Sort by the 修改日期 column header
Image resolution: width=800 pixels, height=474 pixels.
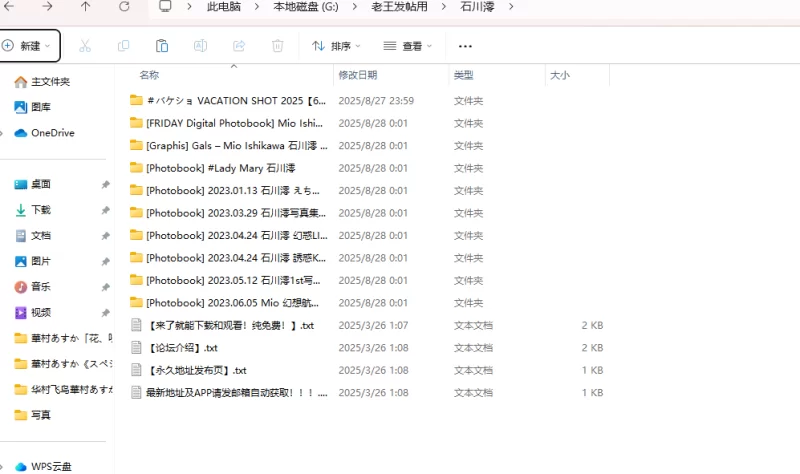[x=358, y=75]
